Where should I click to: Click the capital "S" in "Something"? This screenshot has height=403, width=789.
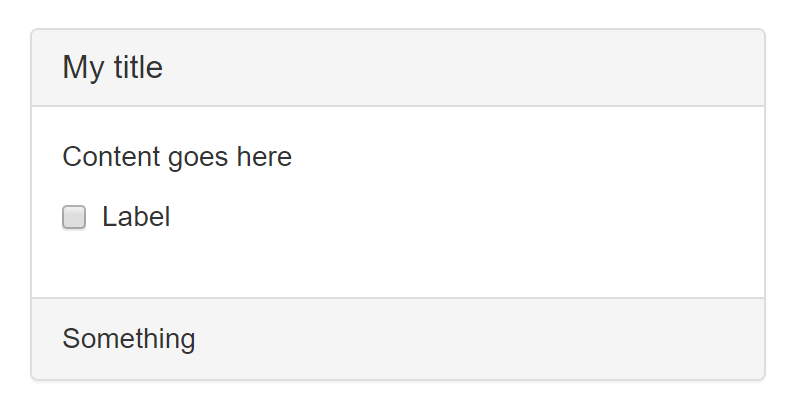[71, 339]
